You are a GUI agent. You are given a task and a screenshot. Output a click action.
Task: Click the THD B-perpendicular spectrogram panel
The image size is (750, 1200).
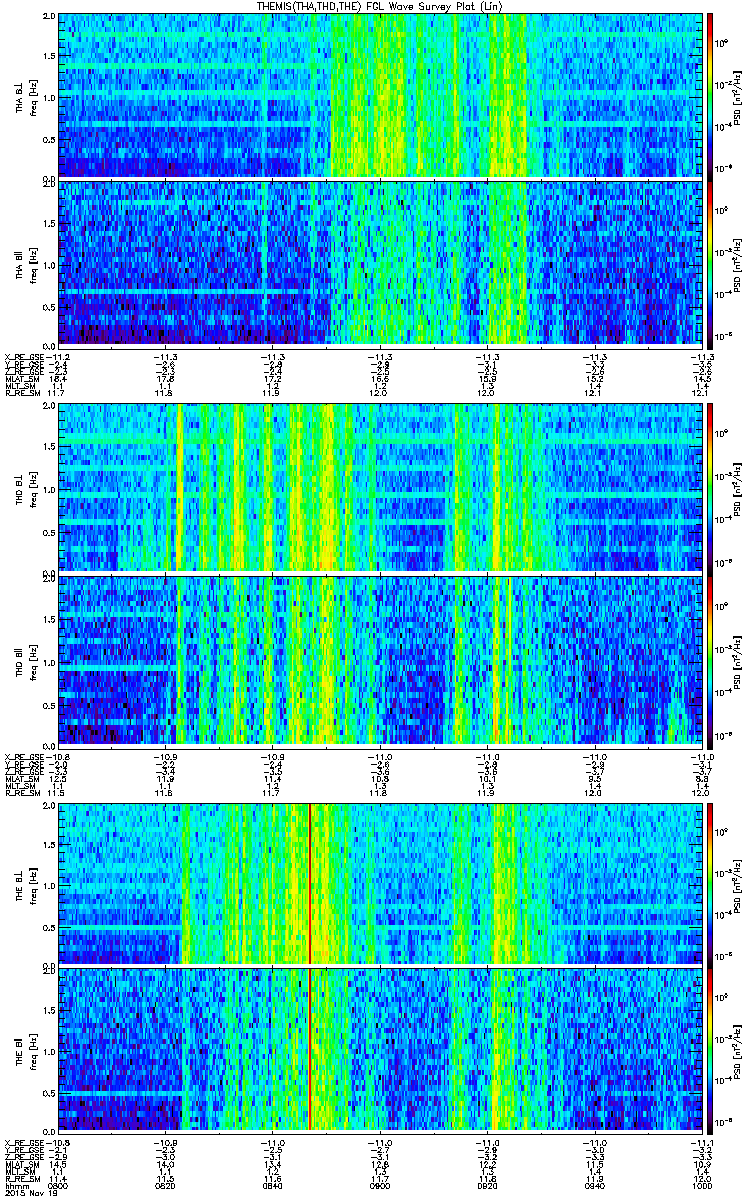(379, 488)
